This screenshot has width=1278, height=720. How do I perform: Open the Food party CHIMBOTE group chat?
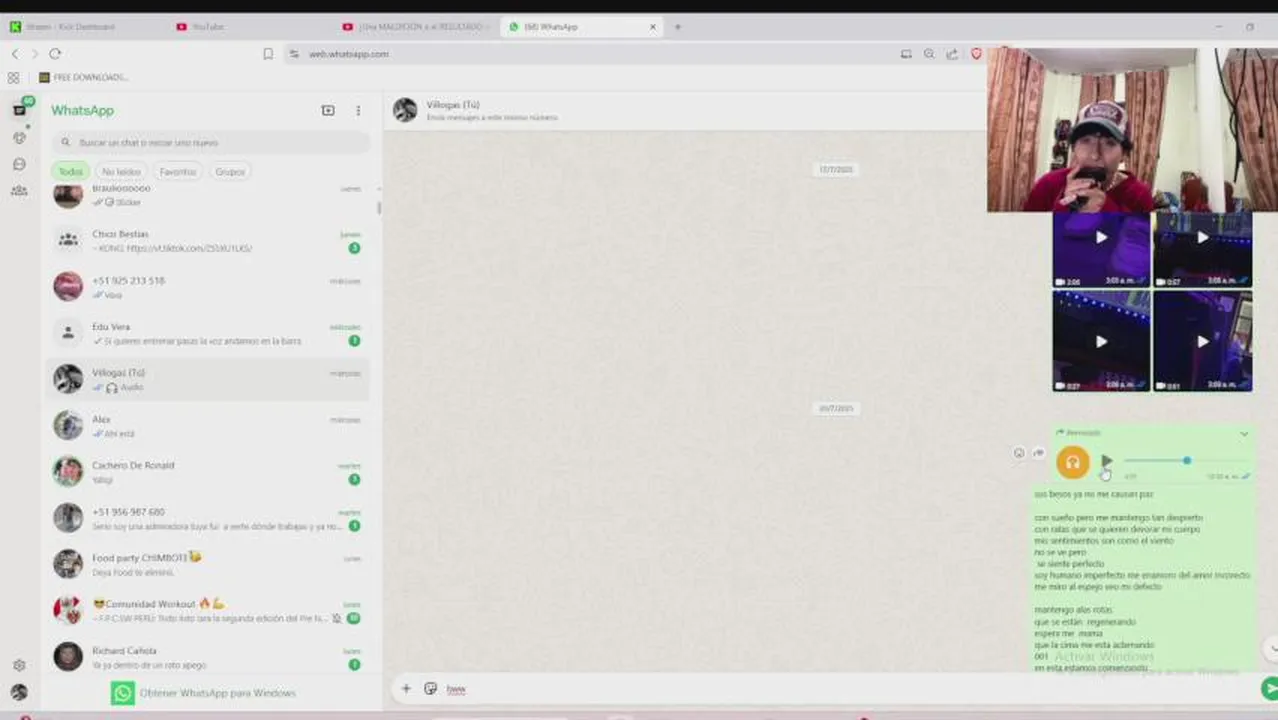pos(208,564)
